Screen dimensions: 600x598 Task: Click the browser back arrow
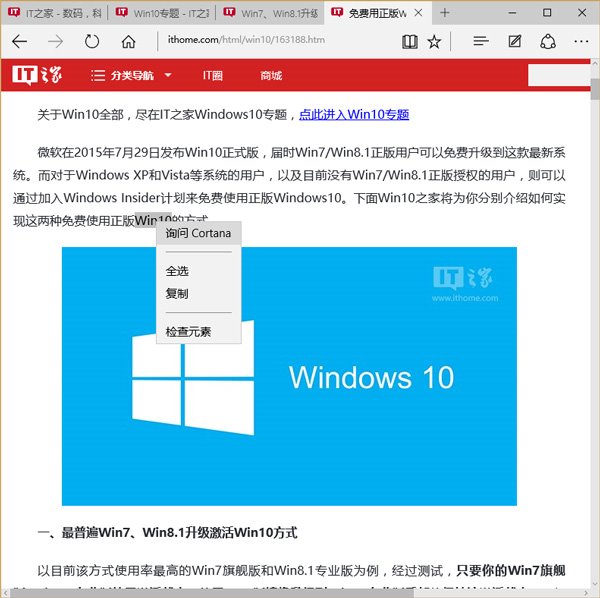click(x=20, y=42)
